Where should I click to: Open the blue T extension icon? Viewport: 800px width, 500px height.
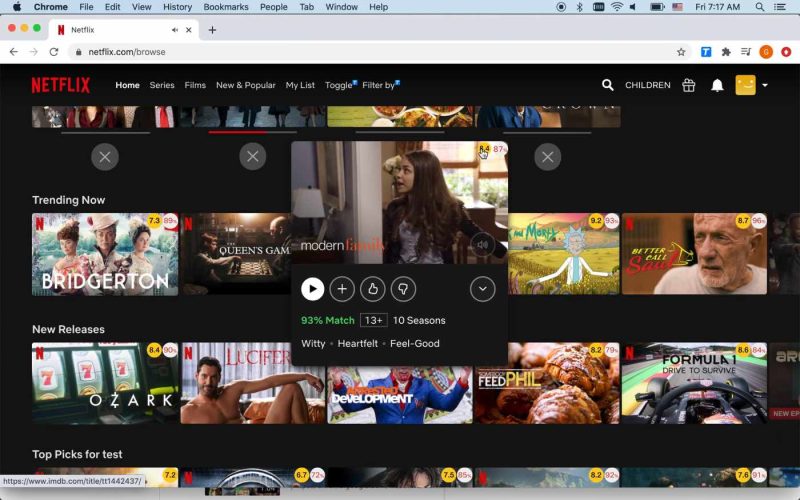(x=706, y=52)
